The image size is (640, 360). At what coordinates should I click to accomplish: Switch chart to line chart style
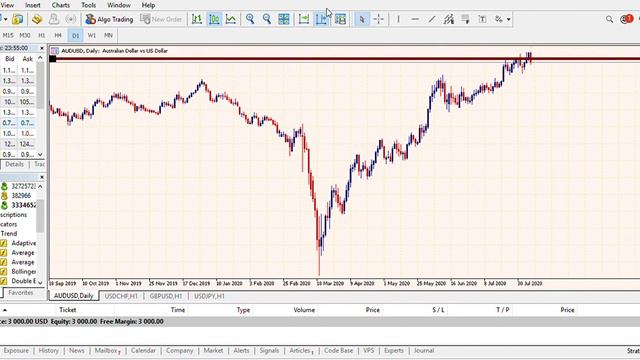pyautogui.click(x=231, y=19)
